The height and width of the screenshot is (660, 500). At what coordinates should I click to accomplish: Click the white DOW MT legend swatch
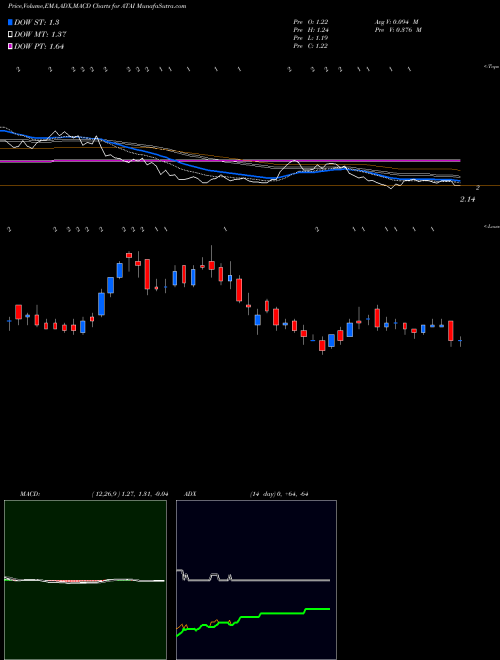click(10, 35)
